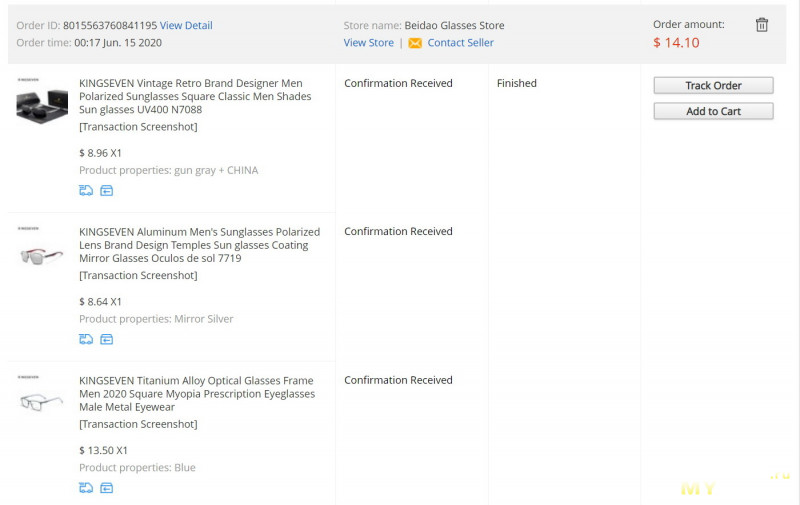Click Confirmation Received for Aluminum sunglasses

click(398, 232)
